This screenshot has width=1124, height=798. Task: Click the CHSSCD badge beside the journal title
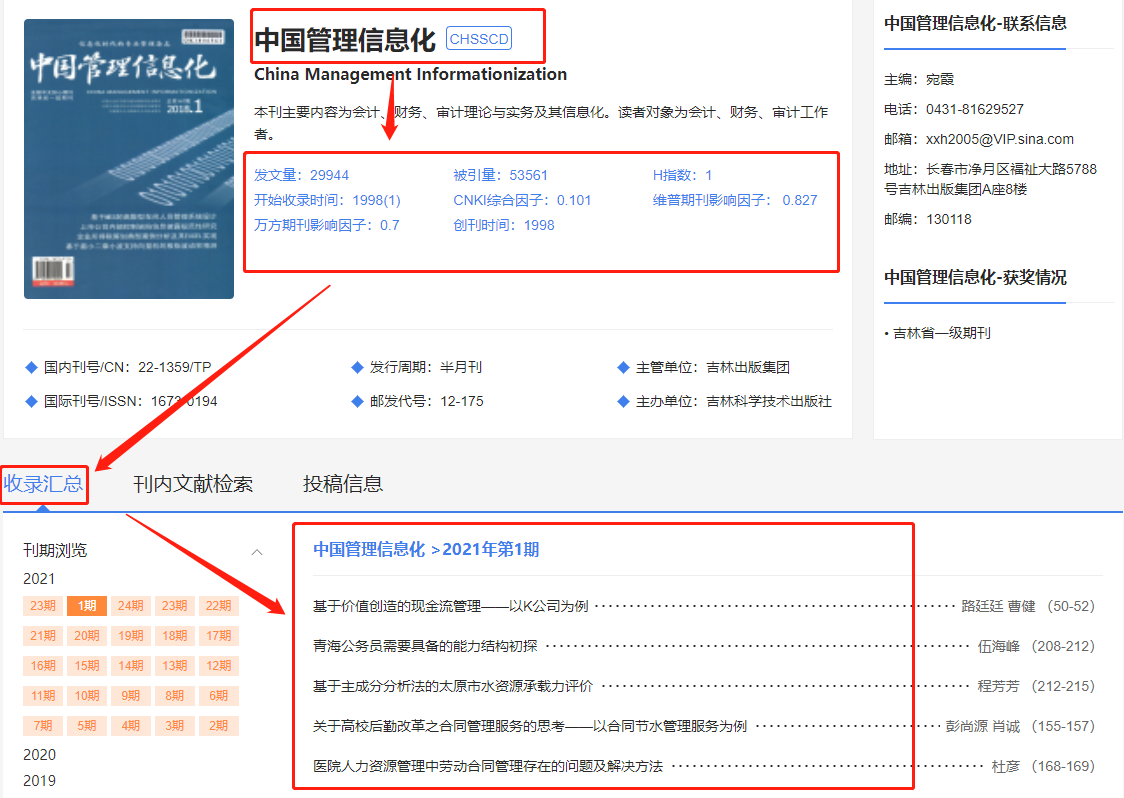coord(479,39)
